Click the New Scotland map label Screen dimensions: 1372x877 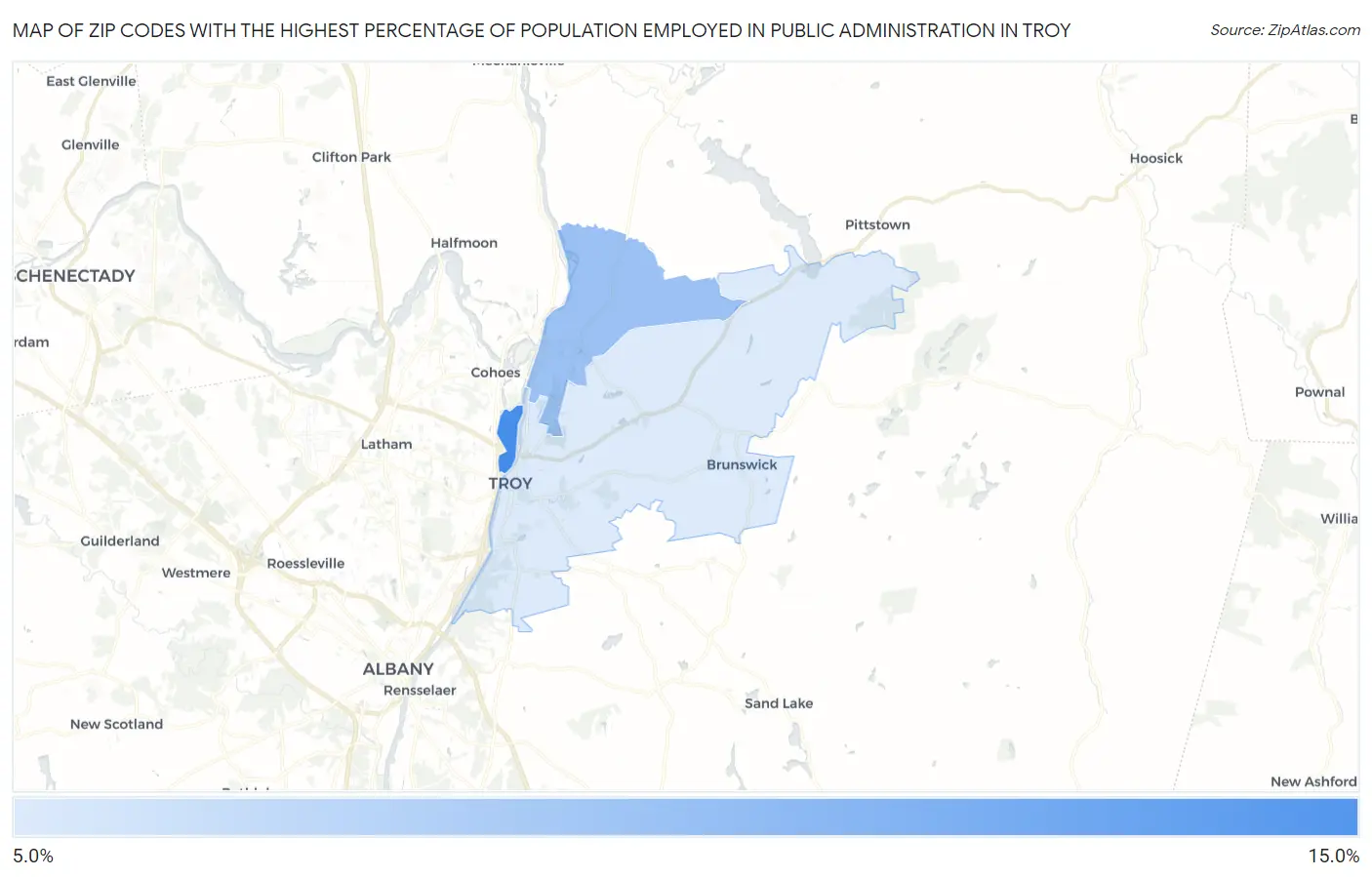[116, 724]
